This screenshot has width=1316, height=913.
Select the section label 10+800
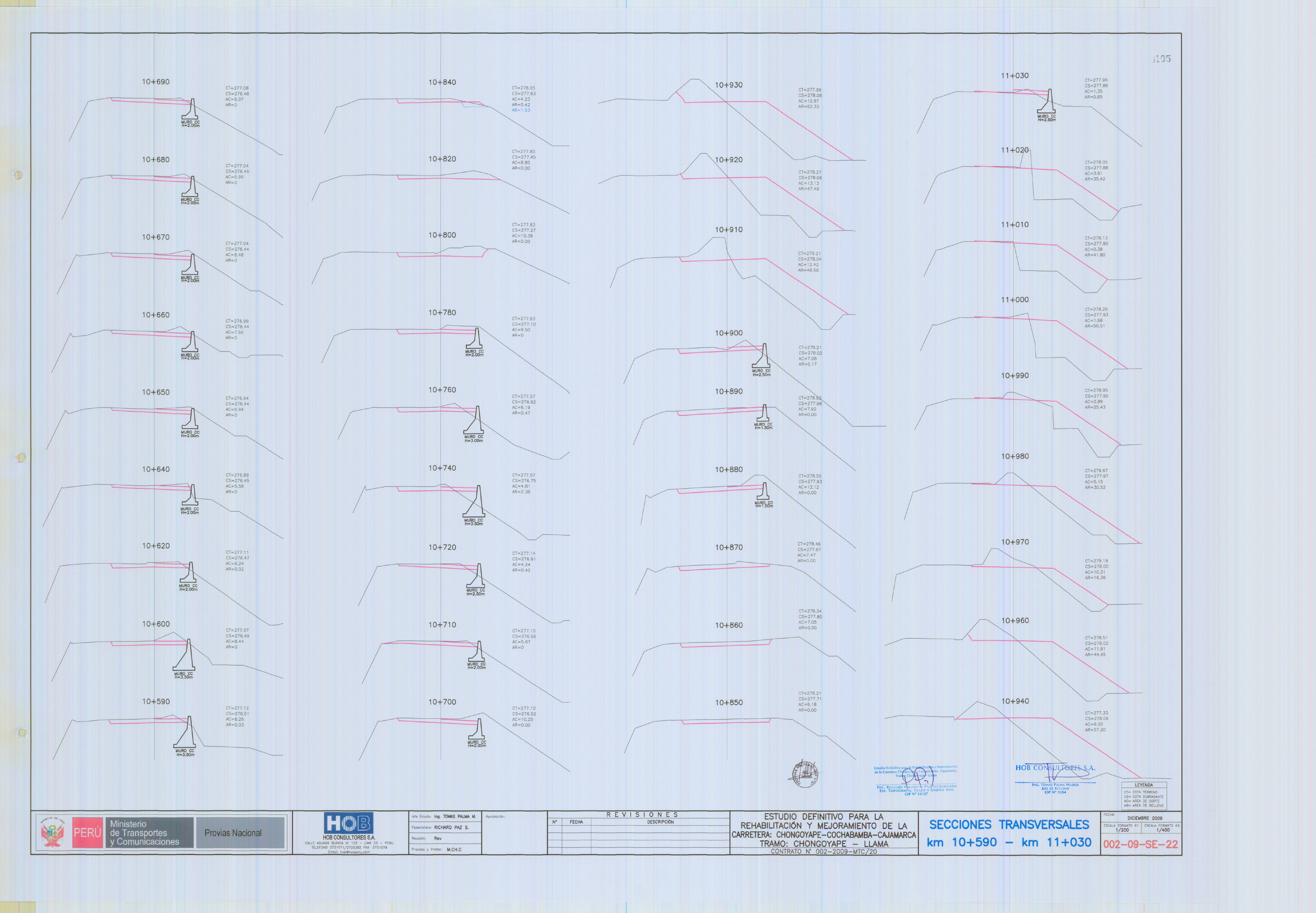point(442,235)
